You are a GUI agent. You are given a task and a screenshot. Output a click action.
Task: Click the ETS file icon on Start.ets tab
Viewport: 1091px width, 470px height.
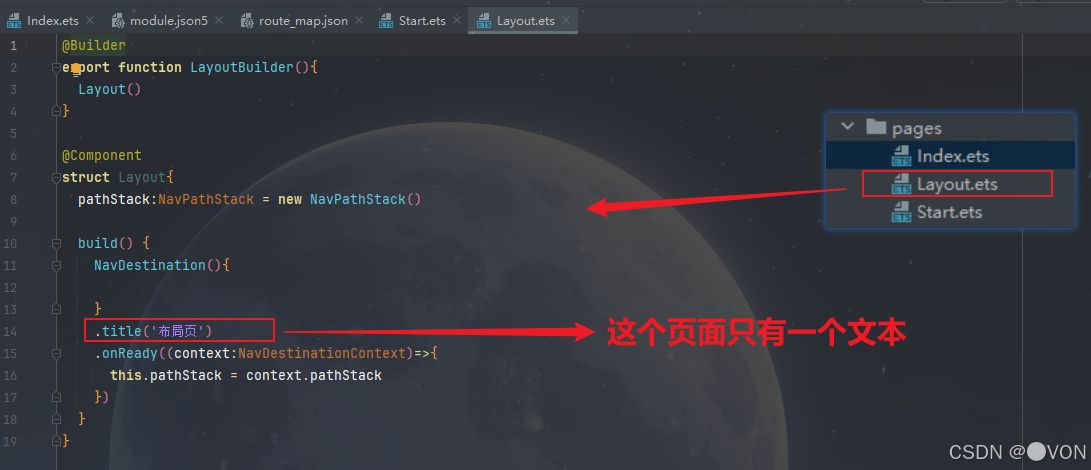pos(387,21)
